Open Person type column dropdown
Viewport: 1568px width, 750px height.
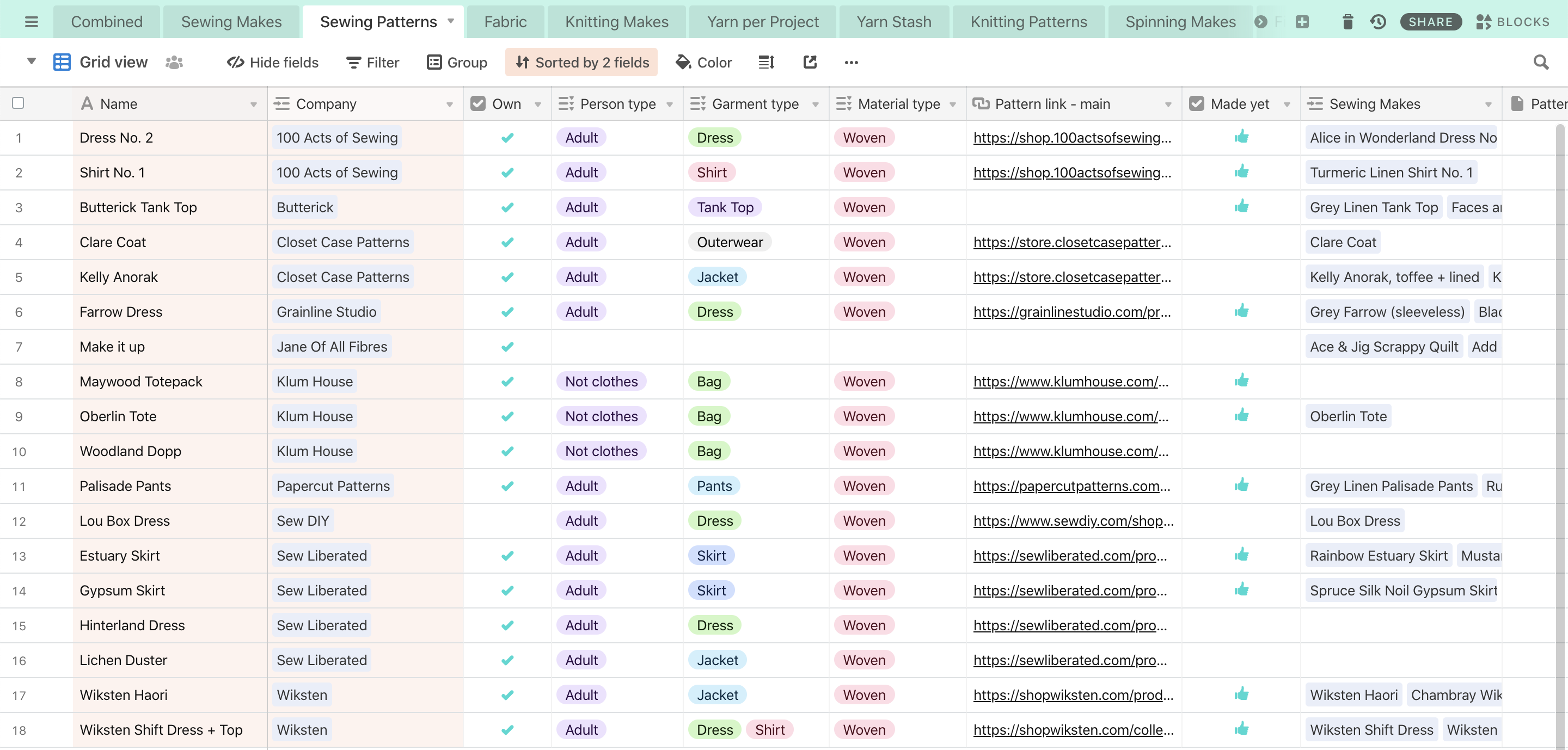click(x=670, y=104)
